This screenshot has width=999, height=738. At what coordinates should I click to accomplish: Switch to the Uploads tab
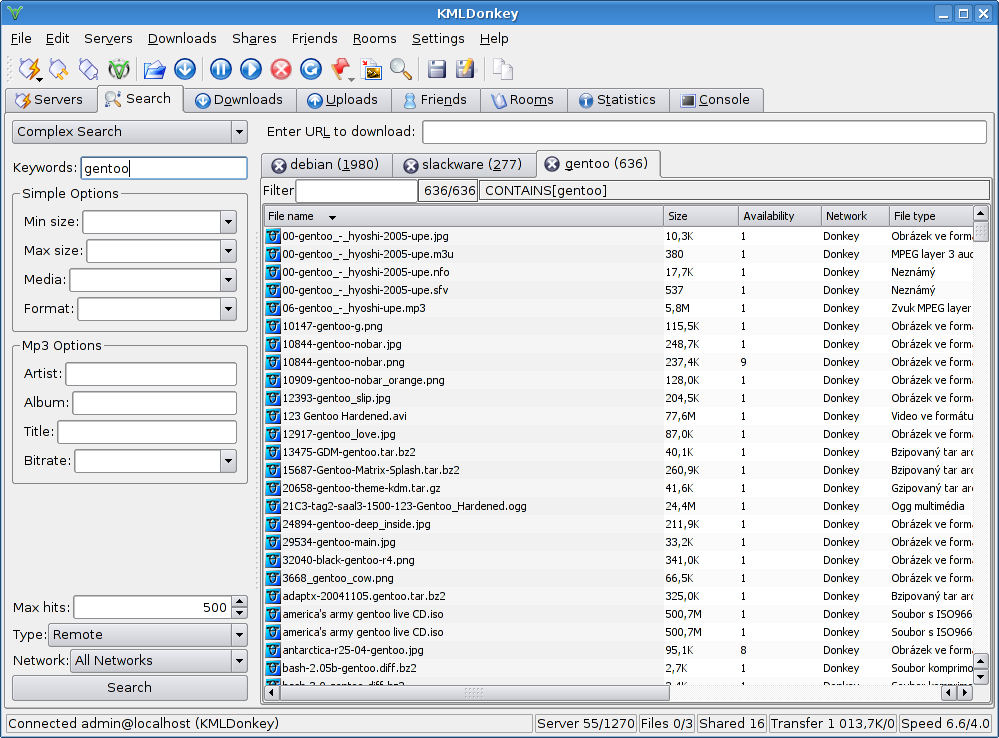(342, 100)
